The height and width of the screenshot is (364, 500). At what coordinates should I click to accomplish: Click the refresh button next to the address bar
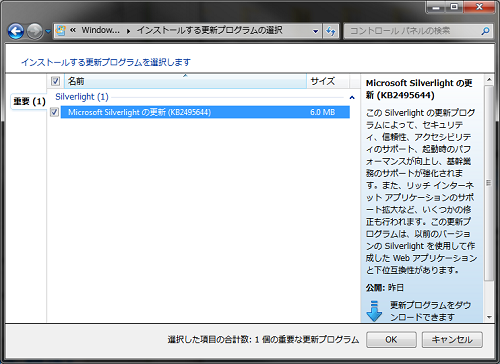(331, 31)
